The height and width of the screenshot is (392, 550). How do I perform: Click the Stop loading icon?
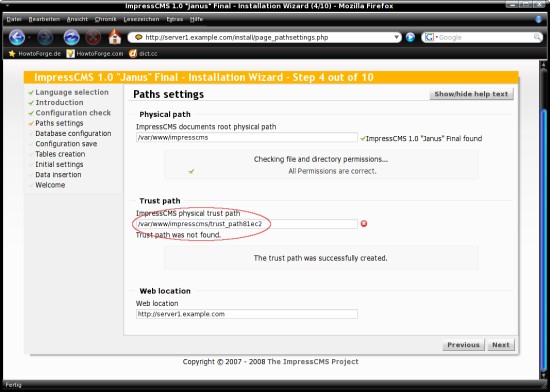[x=93, y=37]
